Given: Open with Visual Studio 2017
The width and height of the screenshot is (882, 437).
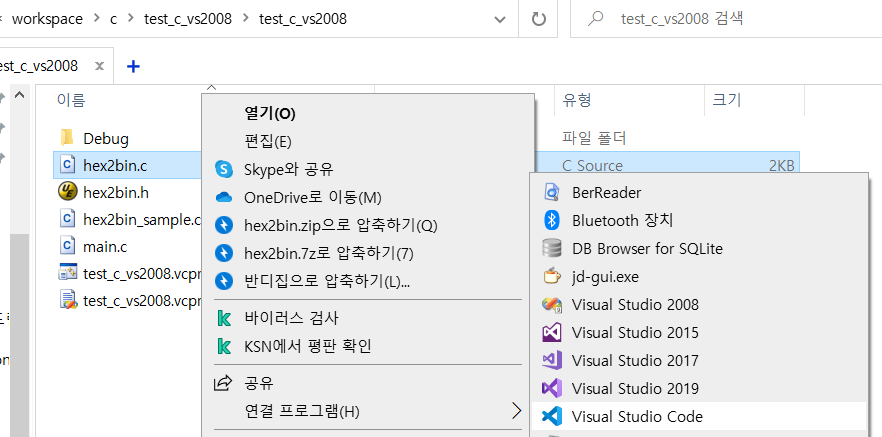Looking at the screenshot, I should click(x=698, y=361).
